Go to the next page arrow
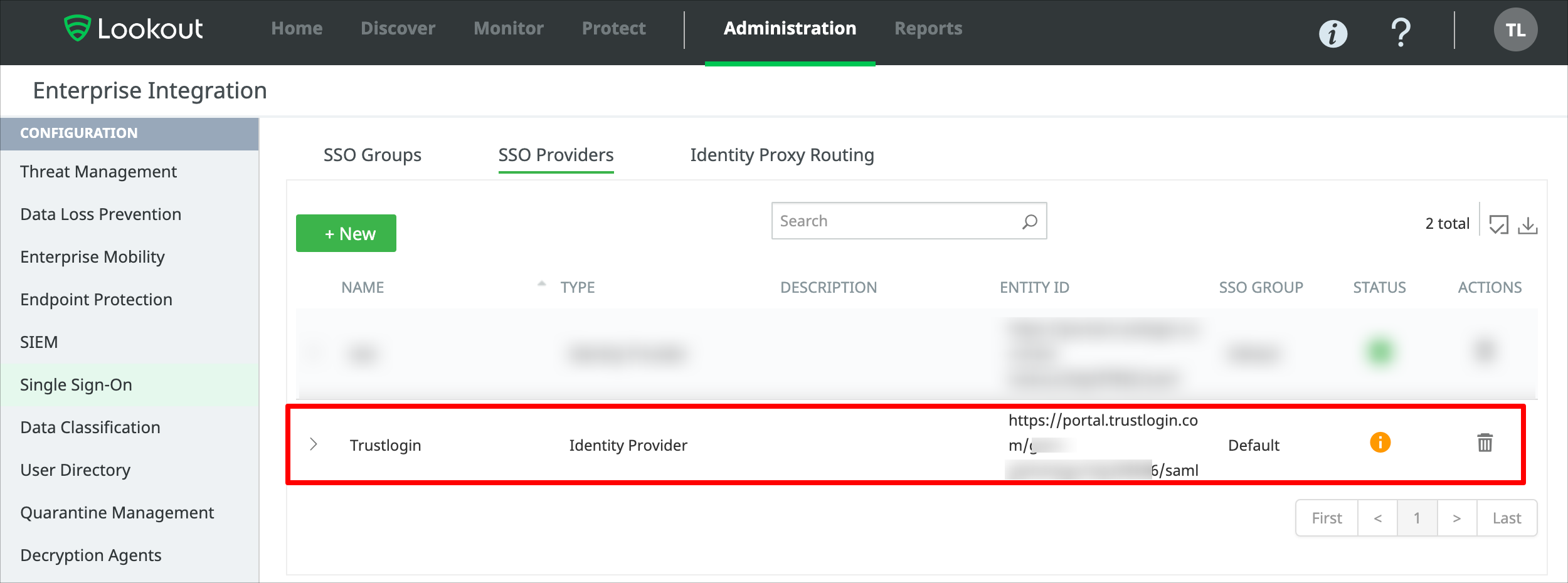The width and height of the screenshot is (1568, 583). point(1457,518)
